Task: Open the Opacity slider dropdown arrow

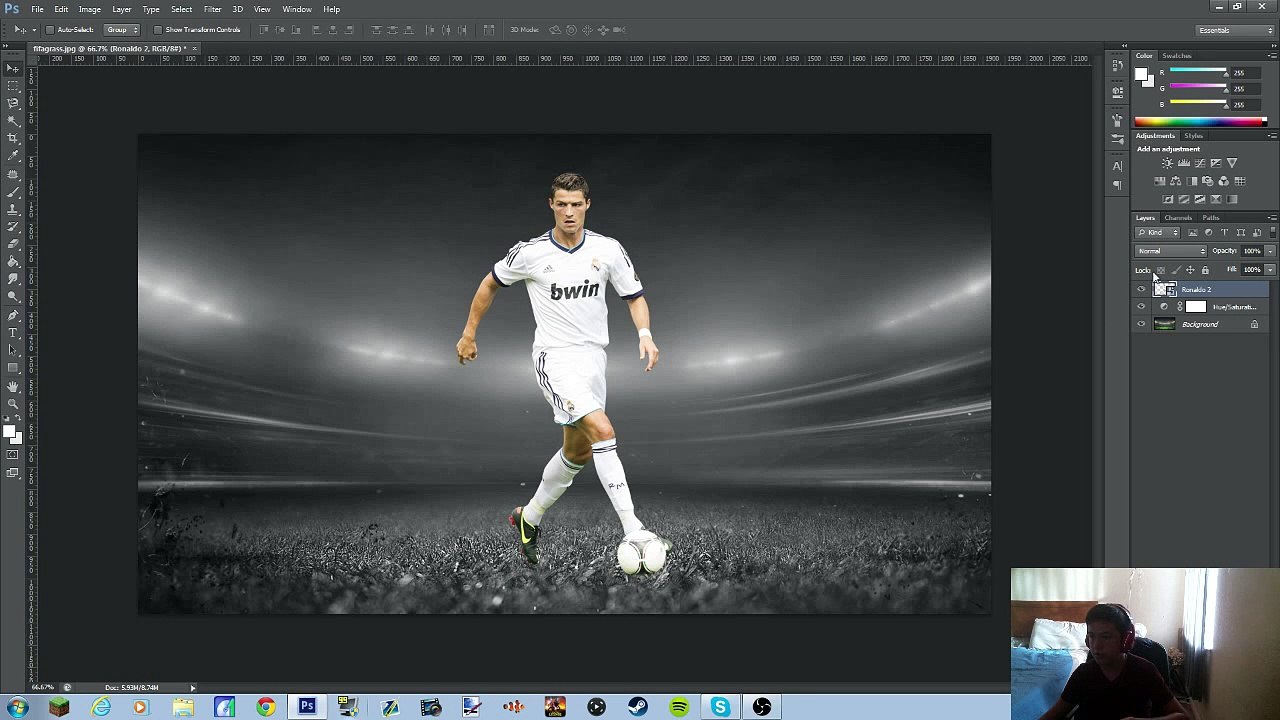Action: (1271, 251)
